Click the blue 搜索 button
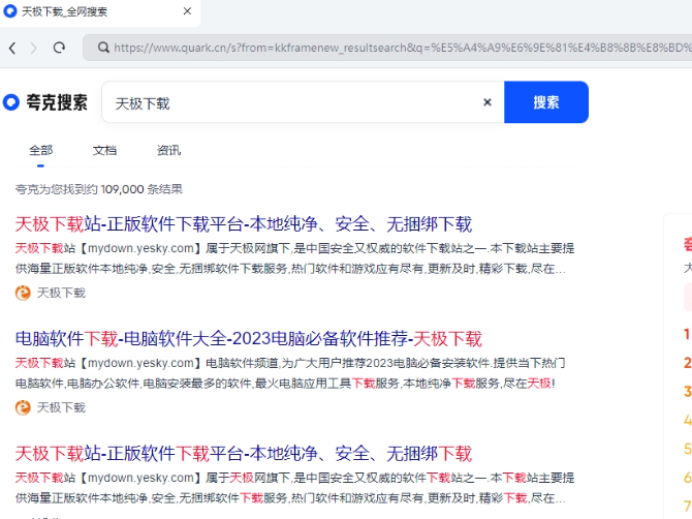The image size is (692, 519). pos(546,102)
